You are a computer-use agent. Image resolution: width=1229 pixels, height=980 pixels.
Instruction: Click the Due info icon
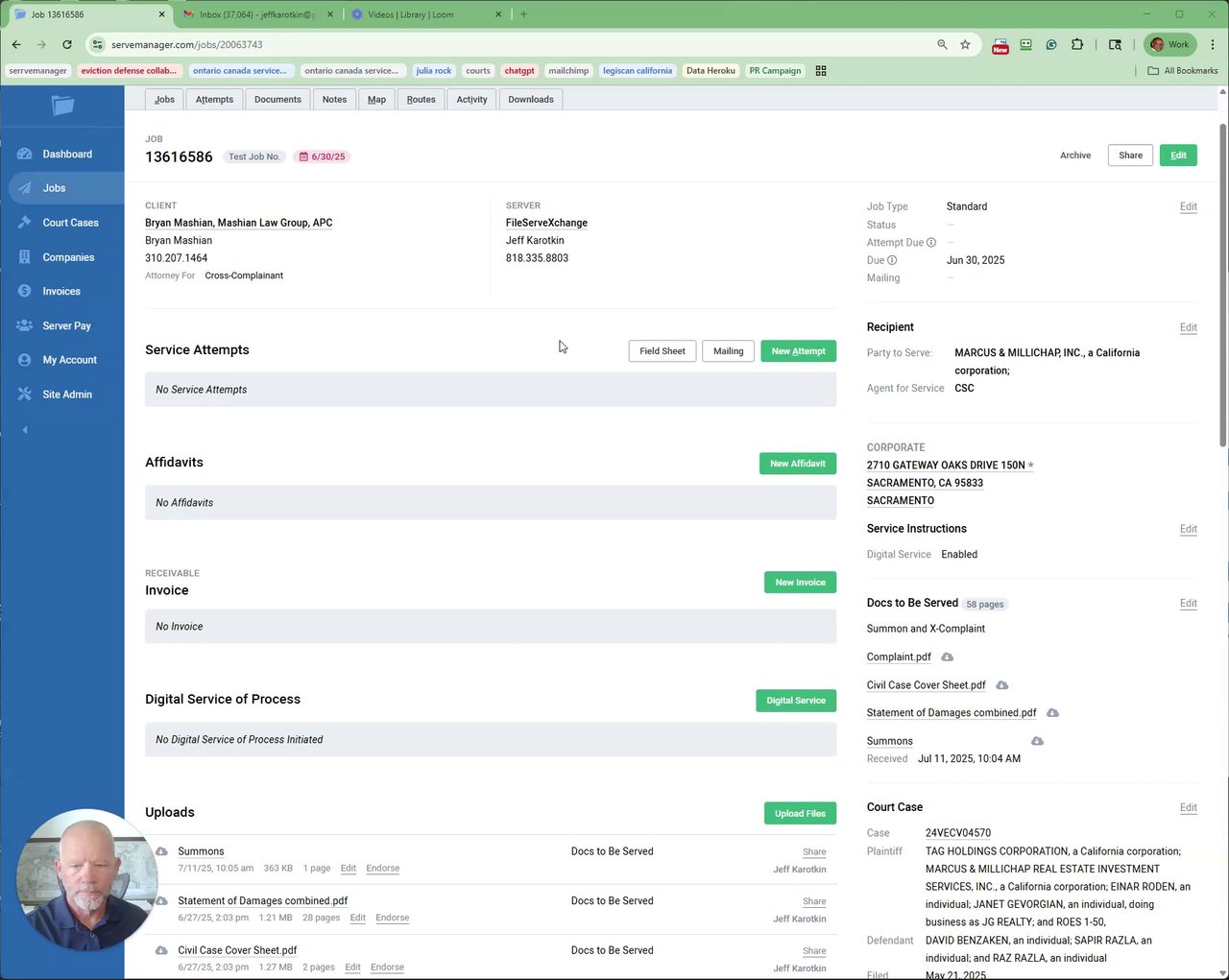[892, 260]
